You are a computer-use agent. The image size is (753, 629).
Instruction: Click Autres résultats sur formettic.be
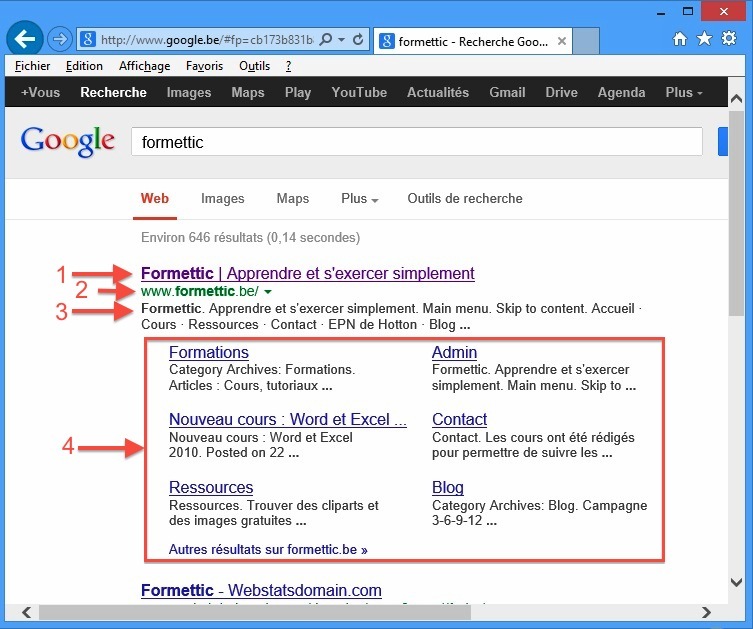coord(268,549)
